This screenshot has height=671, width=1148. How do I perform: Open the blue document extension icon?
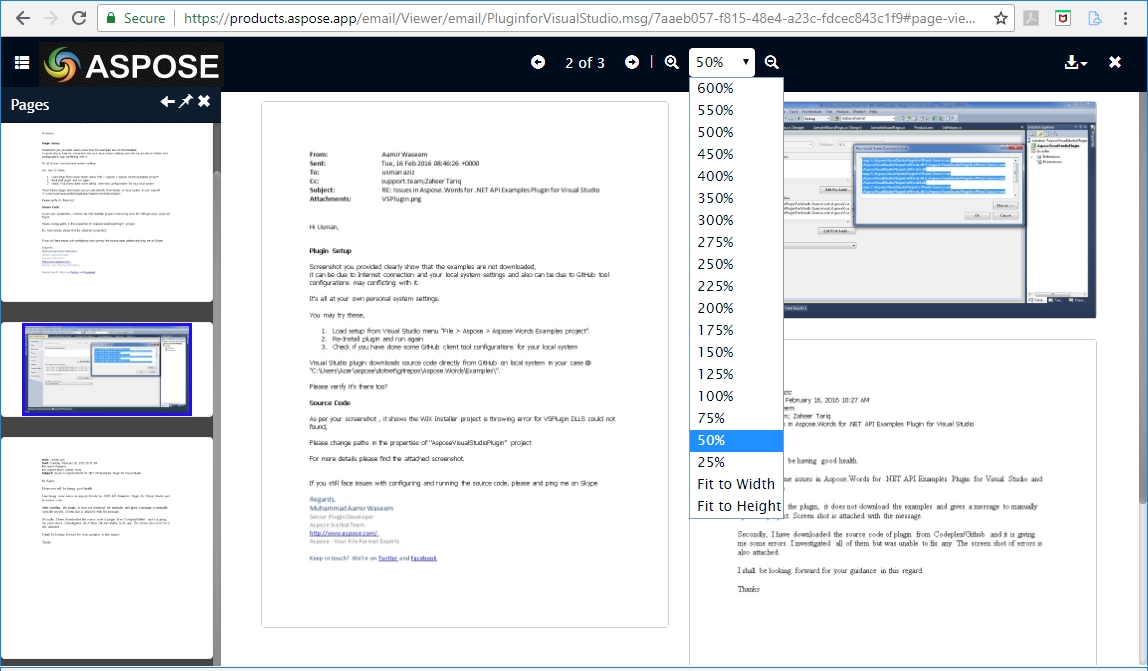tap(1095, 18)
